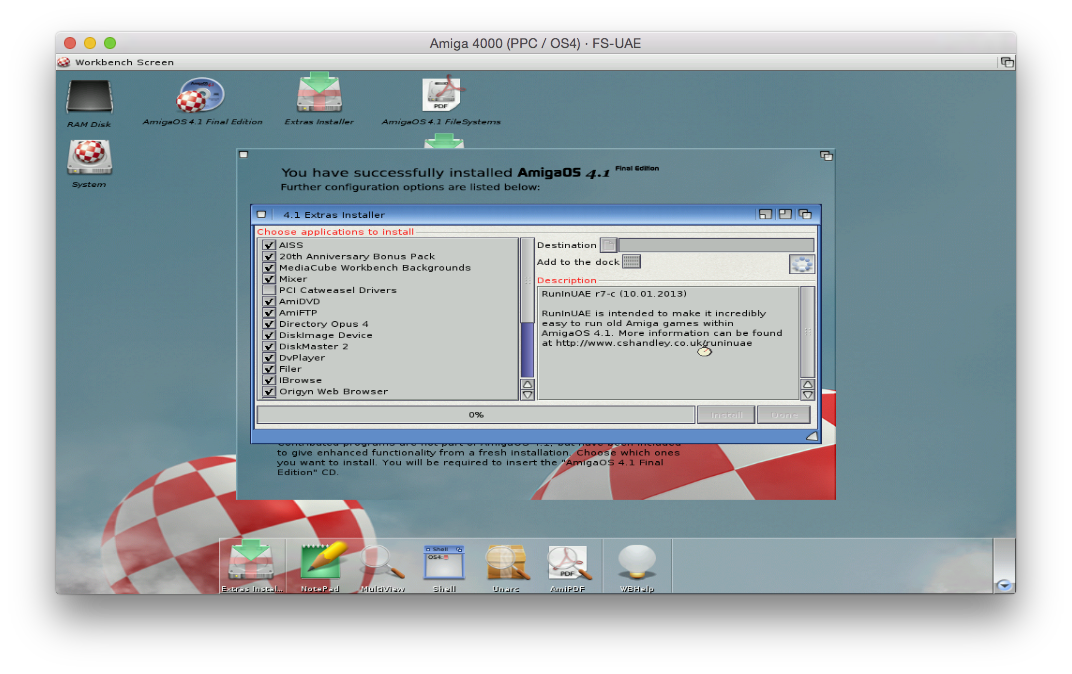Close the background installation success window
Viewport: 1072px width, 674px height.
click(x=243, y=154)
